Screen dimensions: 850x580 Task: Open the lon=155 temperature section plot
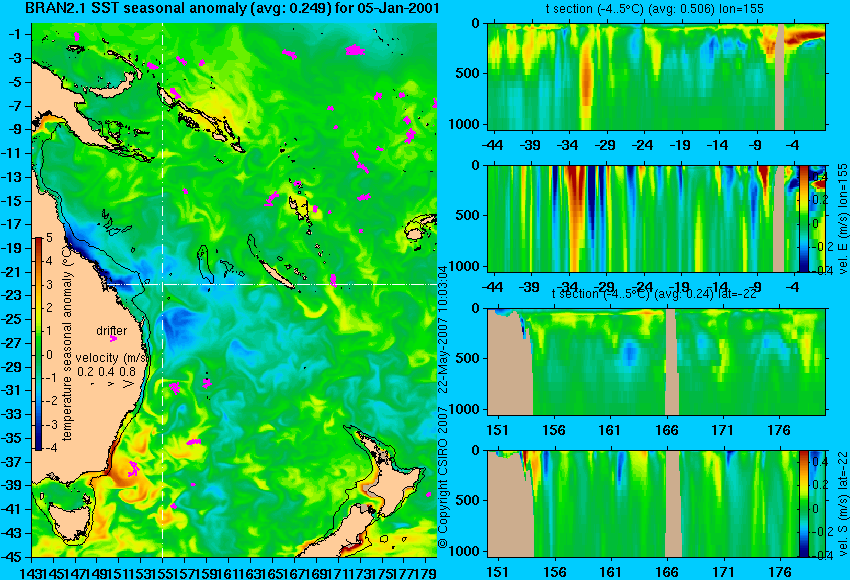[x=656, y=76]
